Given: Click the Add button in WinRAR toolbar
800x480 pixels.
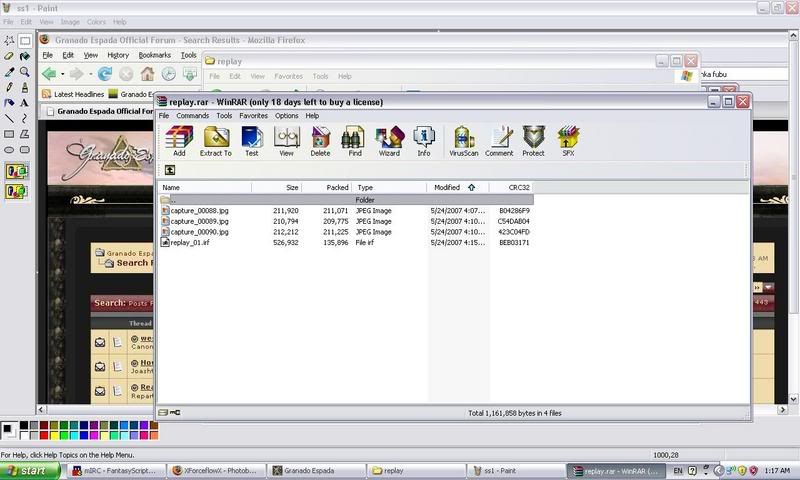Looking at the screenshot, I should click(x=179, y=141).
